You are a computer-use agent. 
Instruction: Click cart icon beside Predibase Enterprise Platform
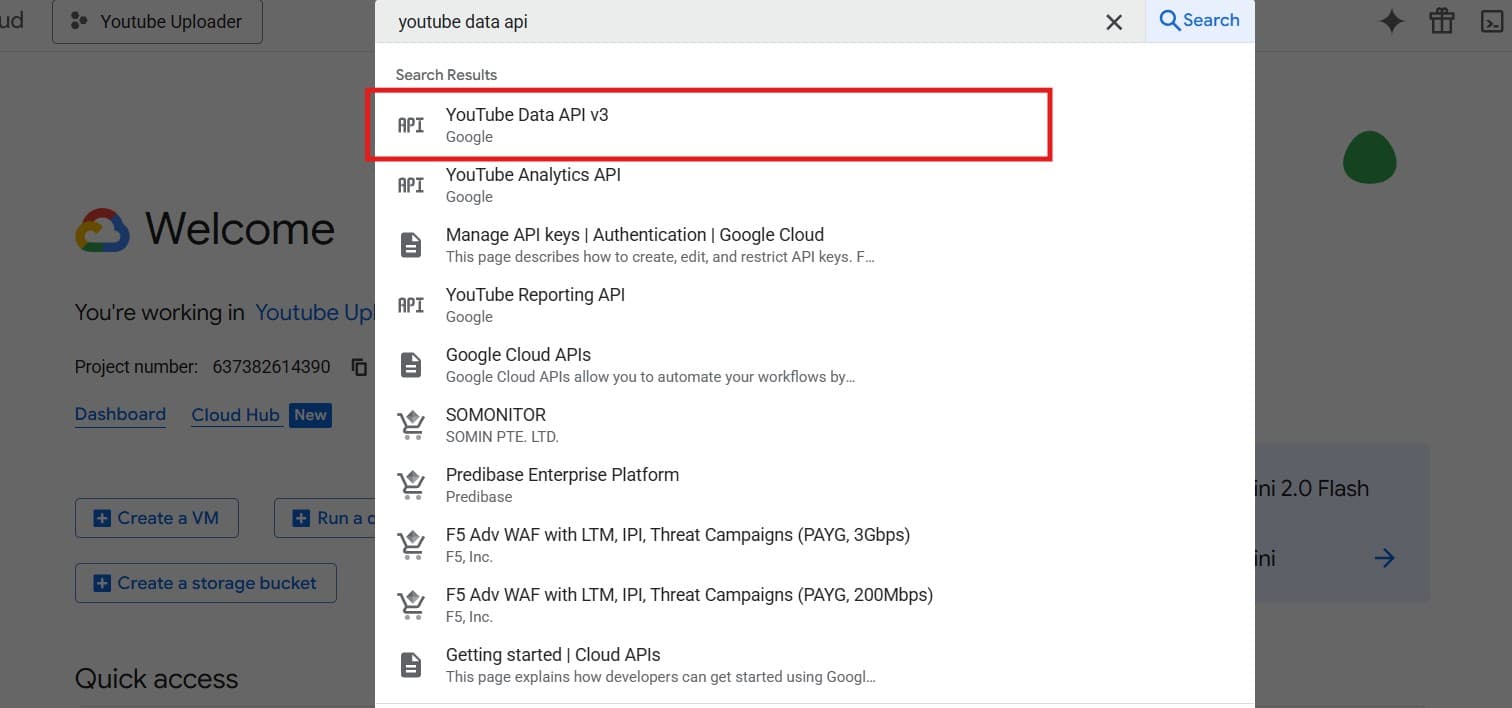[411, 485]
